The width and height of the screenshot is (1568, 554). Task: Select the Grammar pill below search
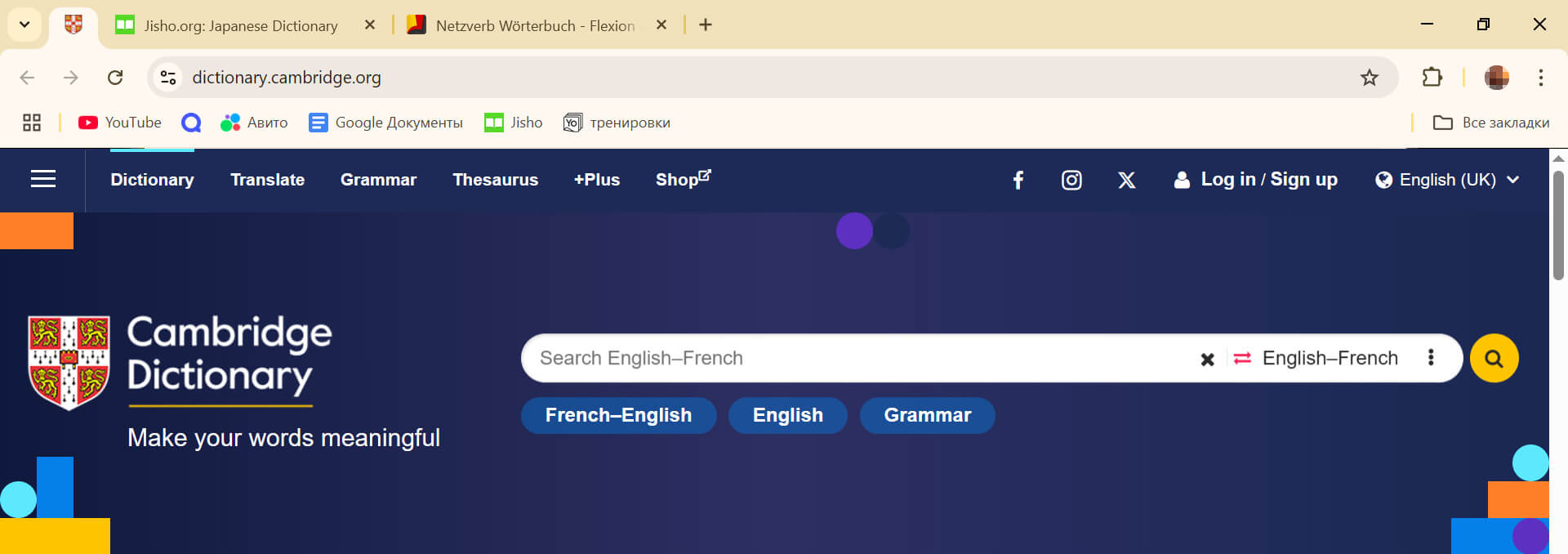tap(928, 415)
